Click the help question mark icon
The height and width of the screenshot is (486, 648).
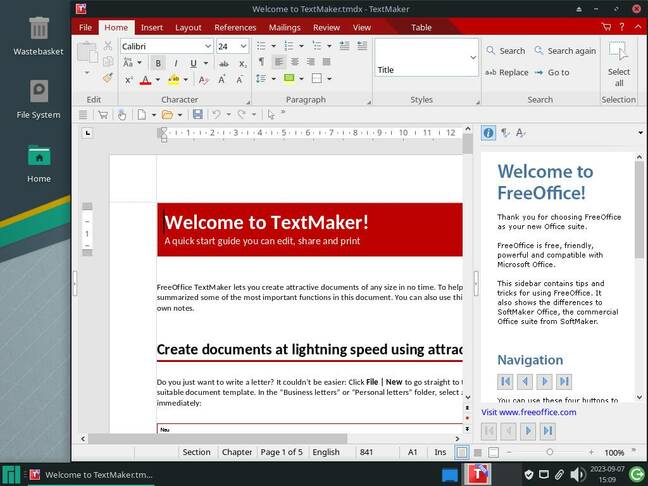coord(622,27)
